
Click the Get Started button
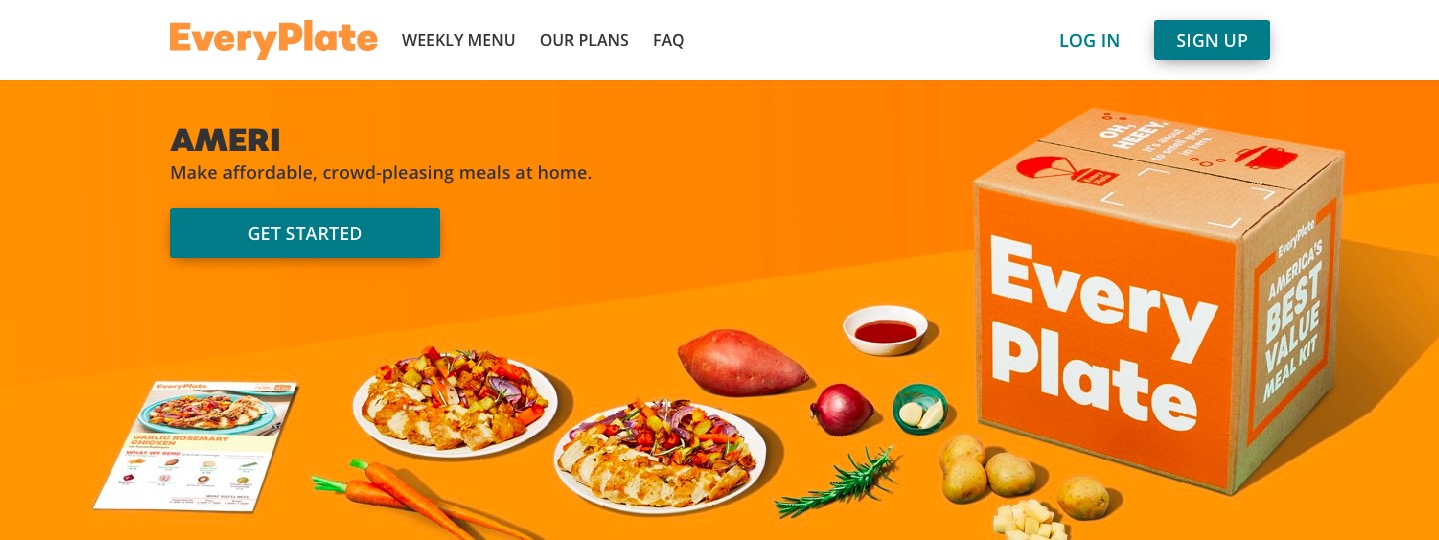point(305,233)
